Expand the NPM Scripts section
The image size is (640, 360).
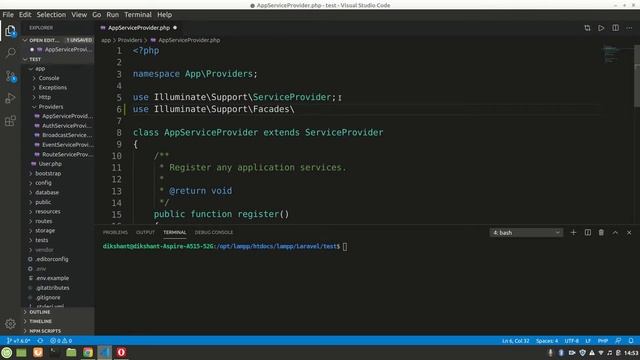58,331
